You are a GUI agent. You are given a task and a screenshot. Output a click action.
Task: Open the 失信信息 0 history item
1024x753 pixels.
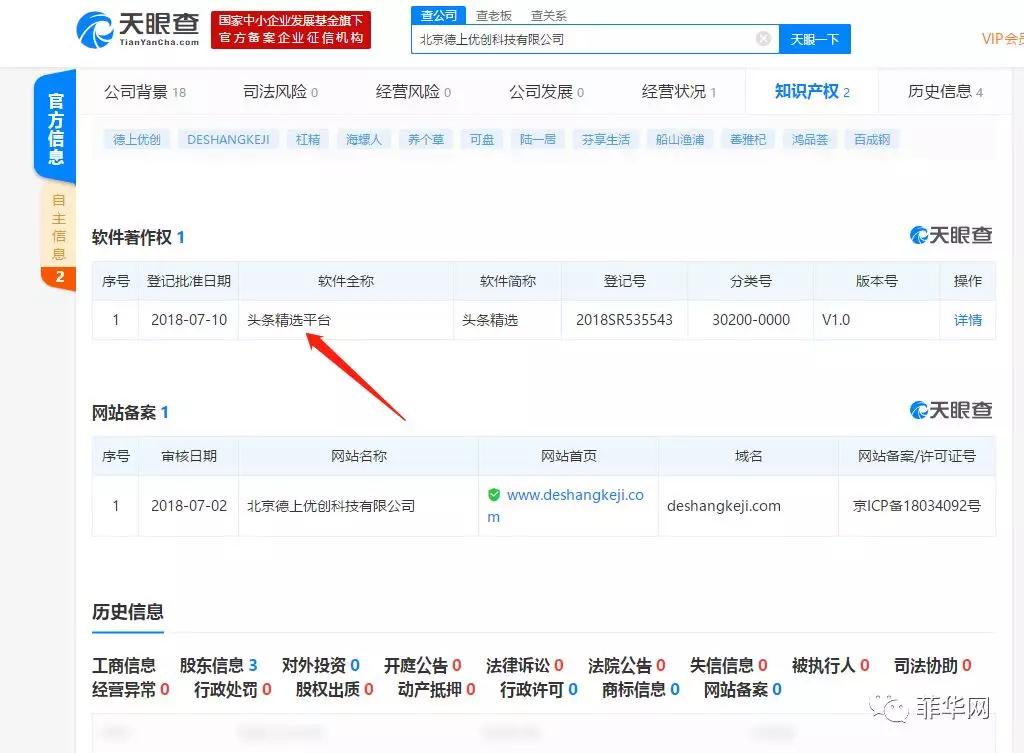(x=729, y=665)
